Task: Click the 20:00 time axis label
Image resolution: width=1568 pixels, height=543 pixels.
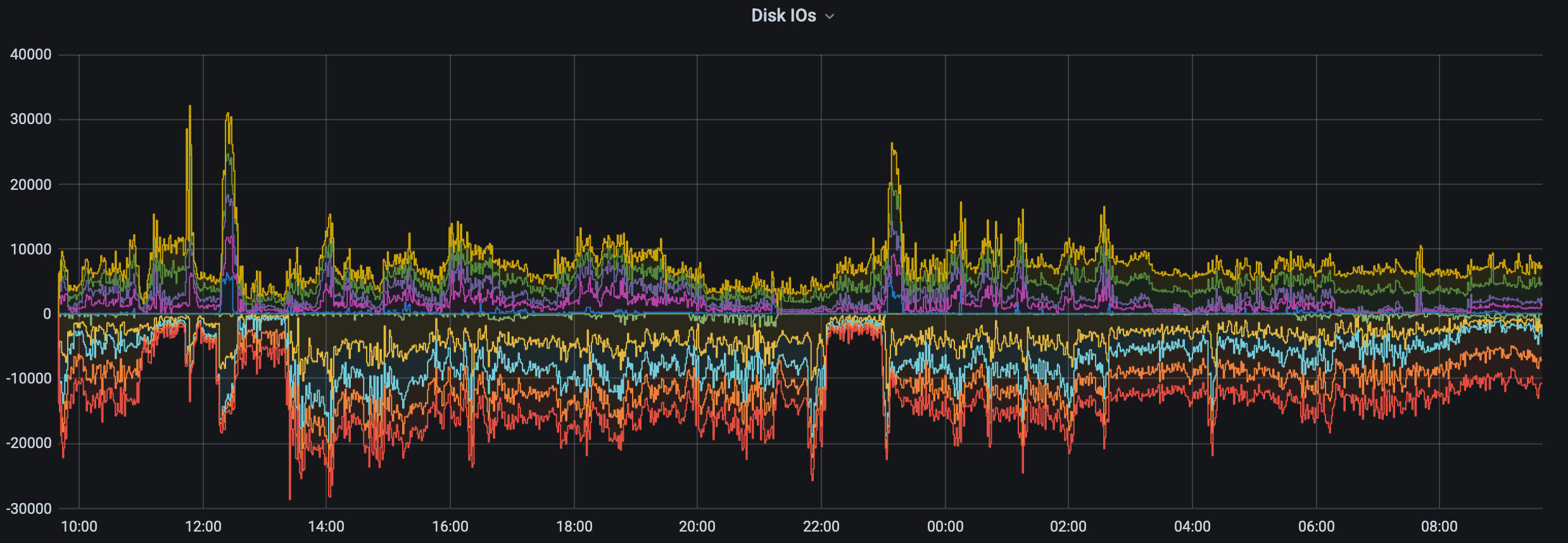Action: [x=697, y=527]
